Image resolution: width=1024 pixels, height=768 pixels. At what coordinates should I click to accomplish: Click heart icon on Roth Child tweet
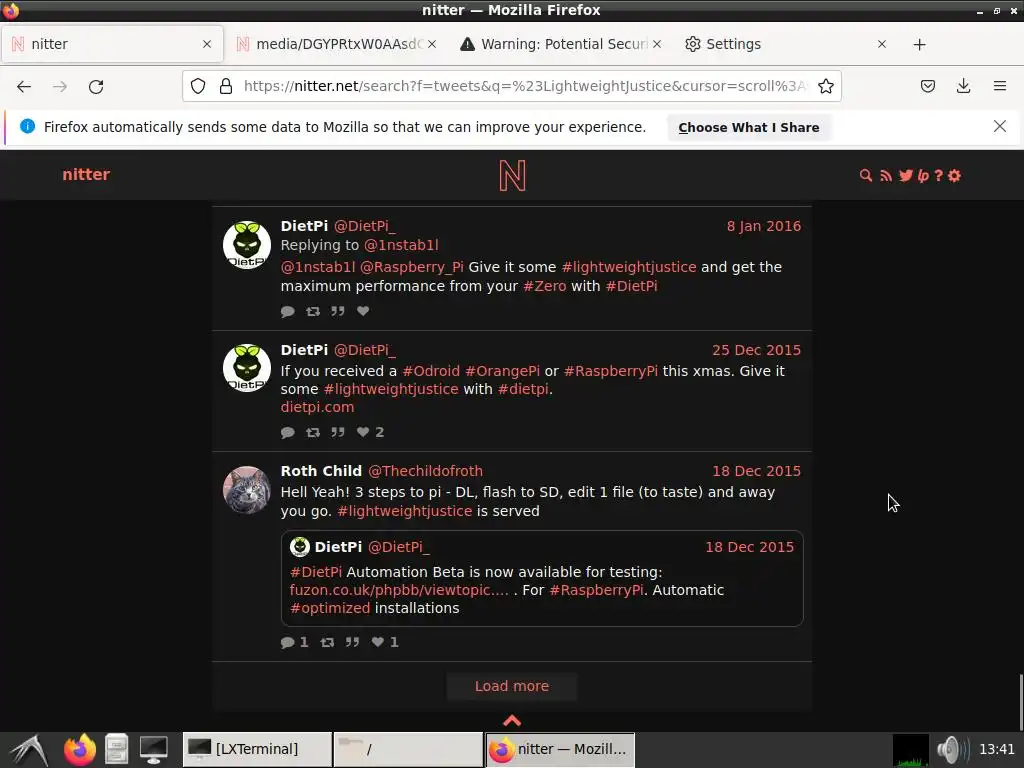pos(377,643)
